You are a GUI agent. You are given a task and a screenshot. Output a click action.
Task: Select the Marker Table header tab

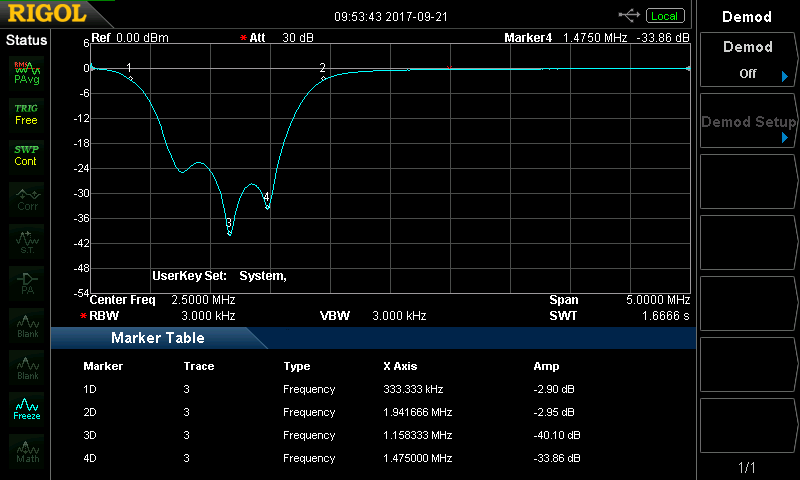click(158, 338)
